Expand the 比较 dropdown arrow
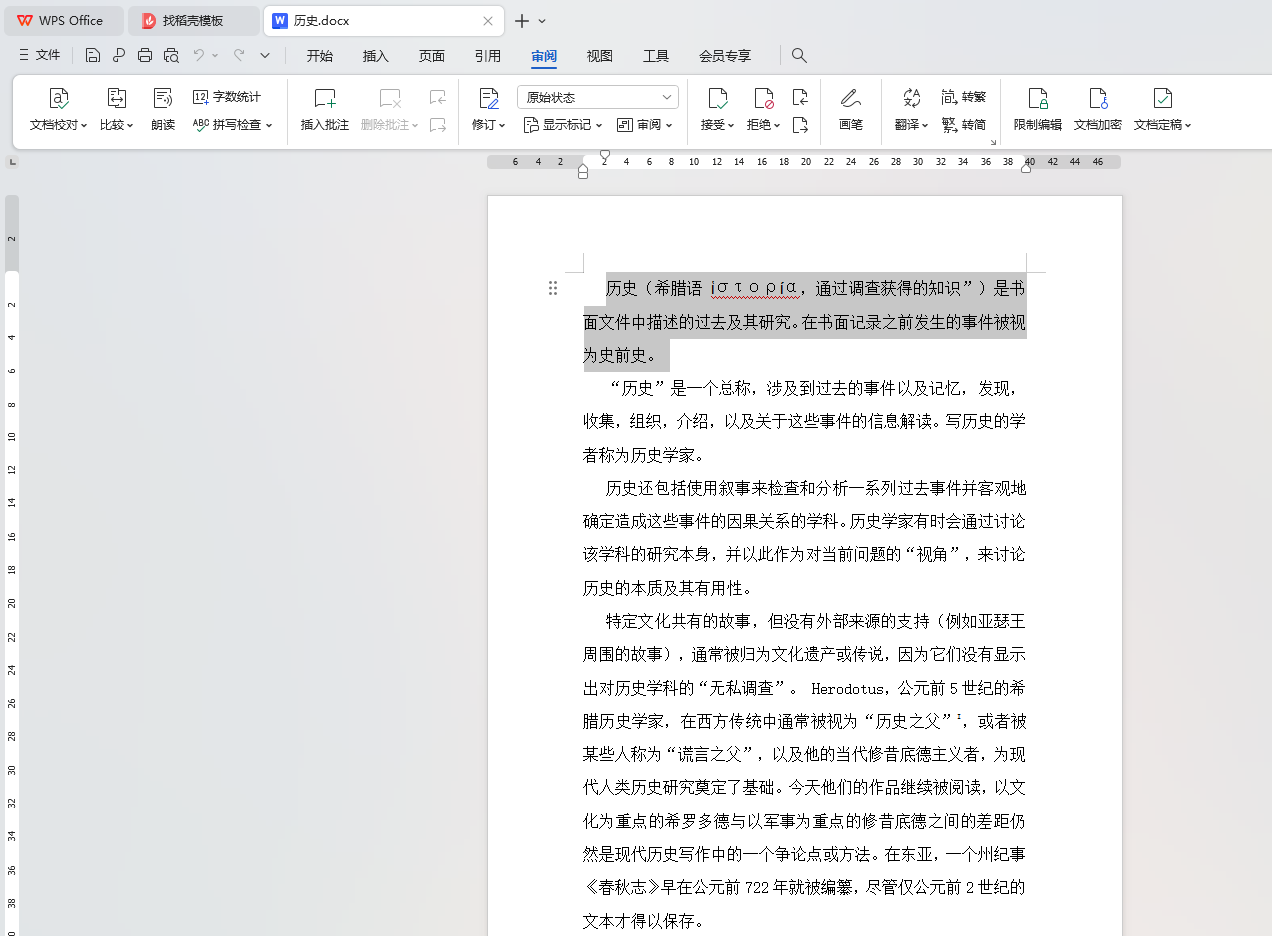The height and width of the screenshot is (936, 1272). click(130, 126)
